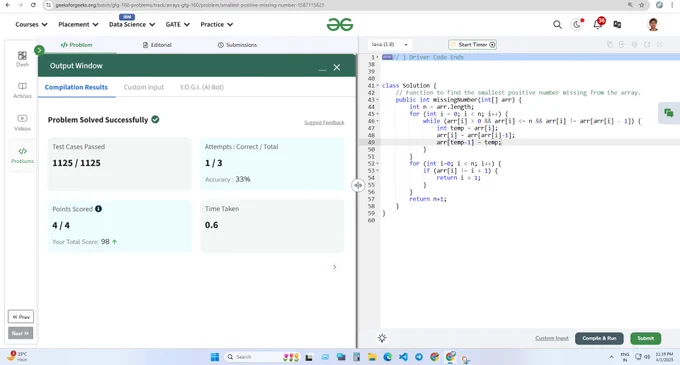Viewport: 680px width, 365px height.
Task: Open Microsoft Edge from the taskbar
Action: [388, 357]
